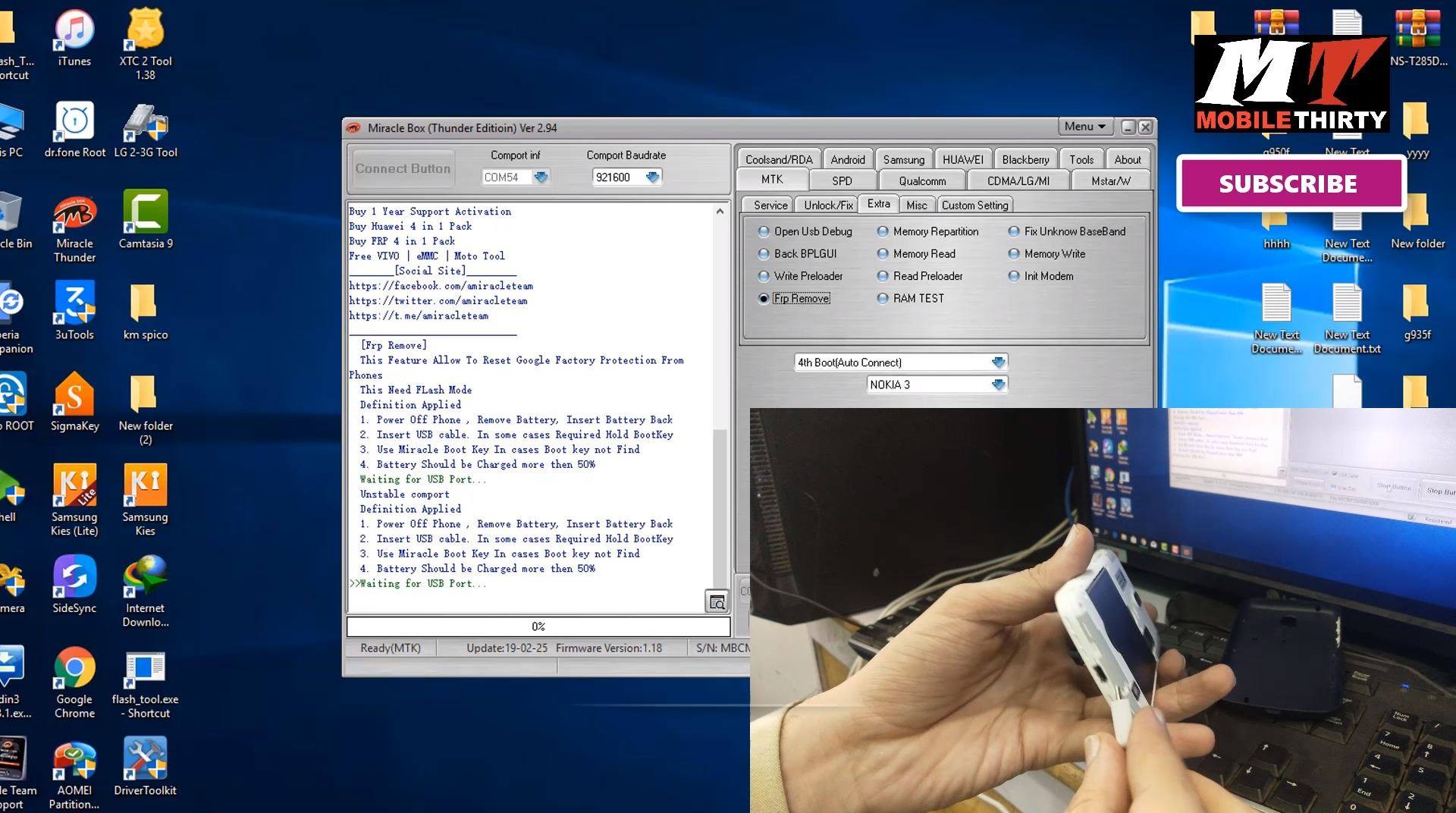Viewport: 1456px width, 813px height.
Task: Click scroll-up arrow of log panel
Action: click(720, 212)
